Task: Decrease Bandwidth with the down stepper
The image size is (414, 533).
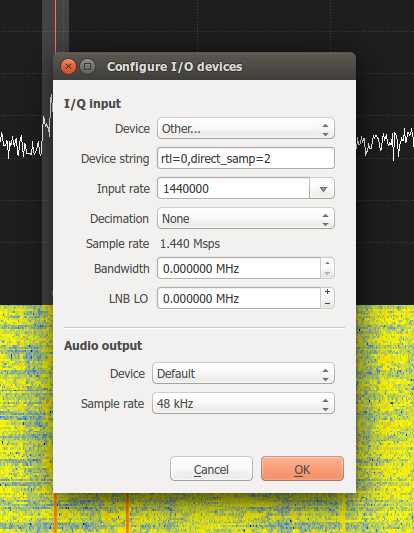Action: tap(327, 274)
